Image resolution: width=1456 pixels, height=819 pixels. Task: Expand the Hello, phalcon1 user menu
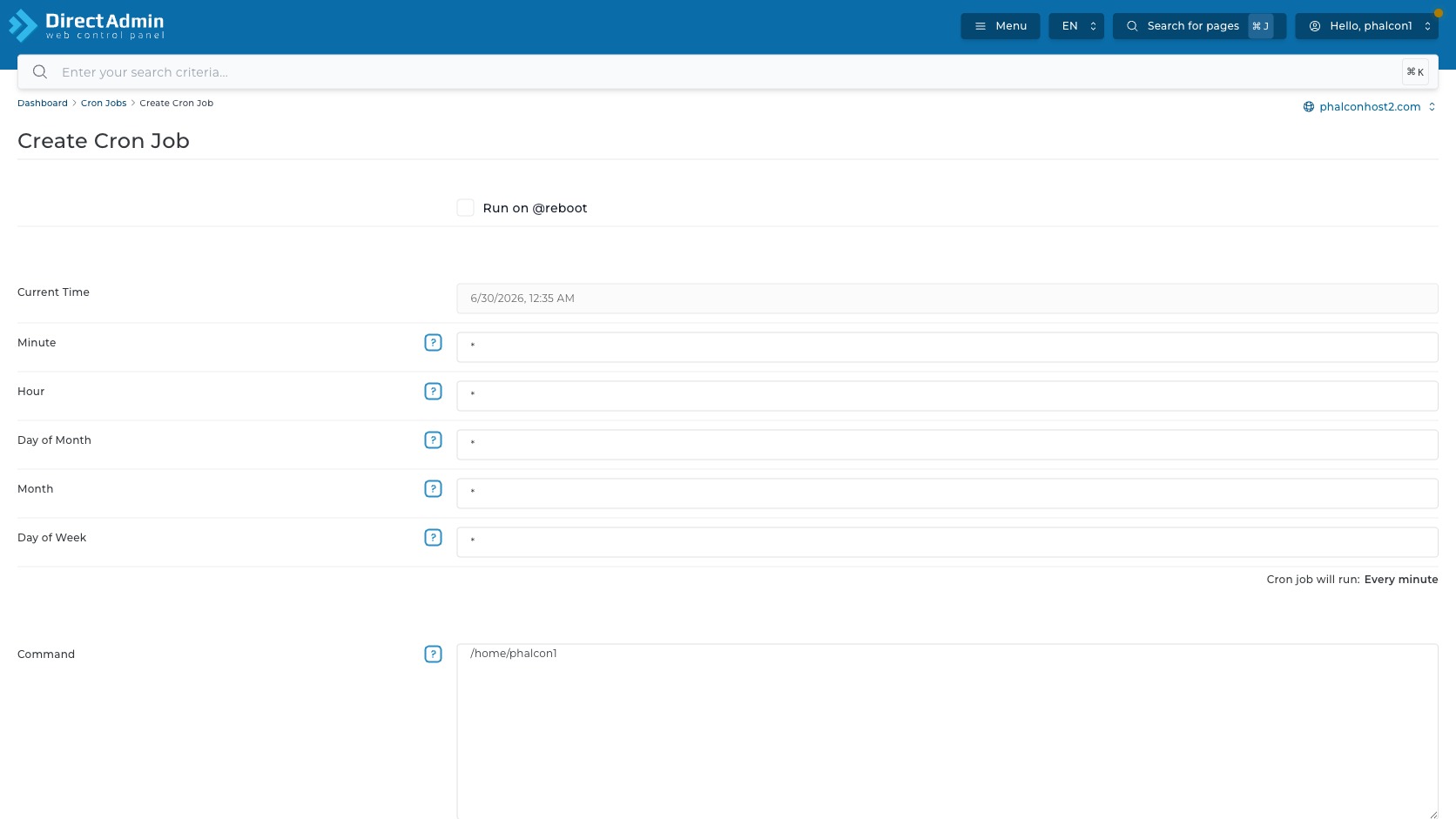(x=1366, y=26)
